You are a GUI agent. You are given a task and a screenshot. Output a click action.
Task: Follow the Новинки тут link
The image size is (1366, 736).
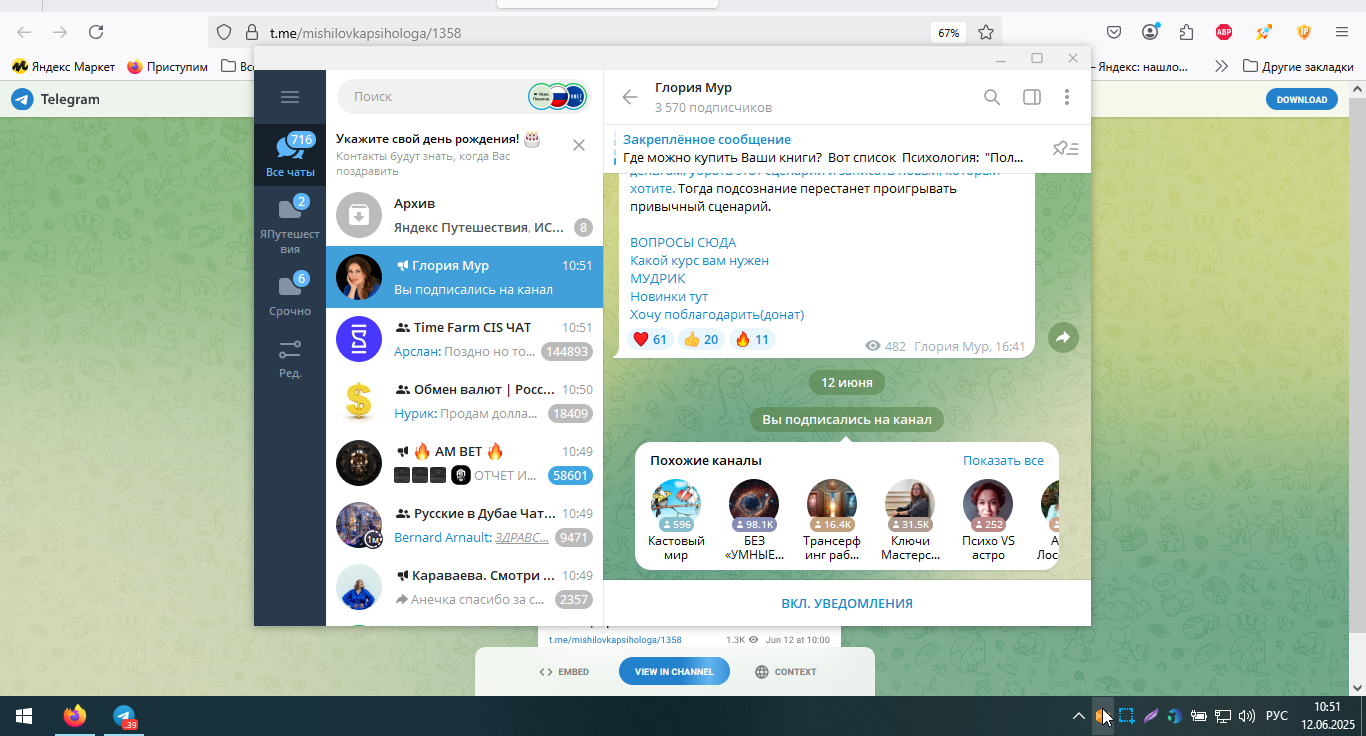pos(669,296)
